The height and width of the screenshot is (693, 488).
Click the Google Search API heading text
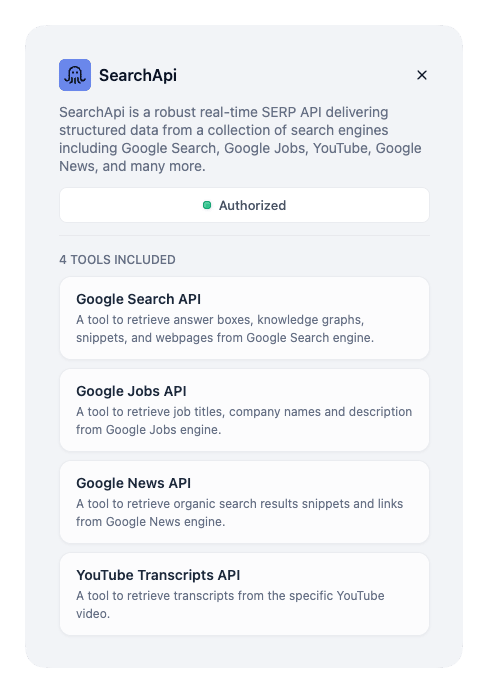pyautogui.click(x=138, y=299)
